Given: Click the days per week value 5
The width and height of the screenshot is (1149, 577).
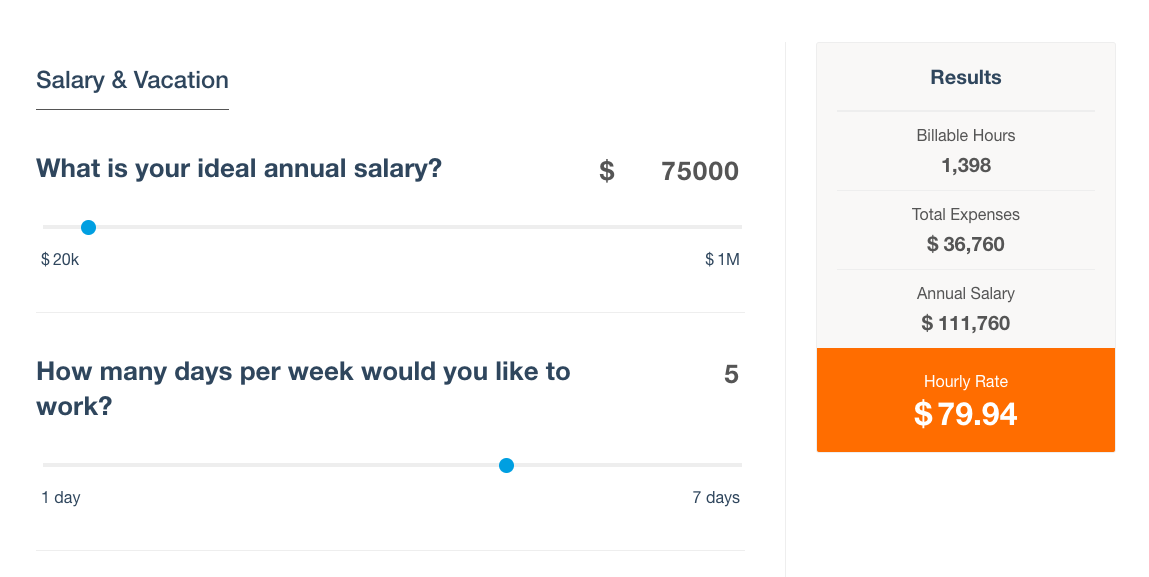Looking at the screenshot, I should coord(731,375).
